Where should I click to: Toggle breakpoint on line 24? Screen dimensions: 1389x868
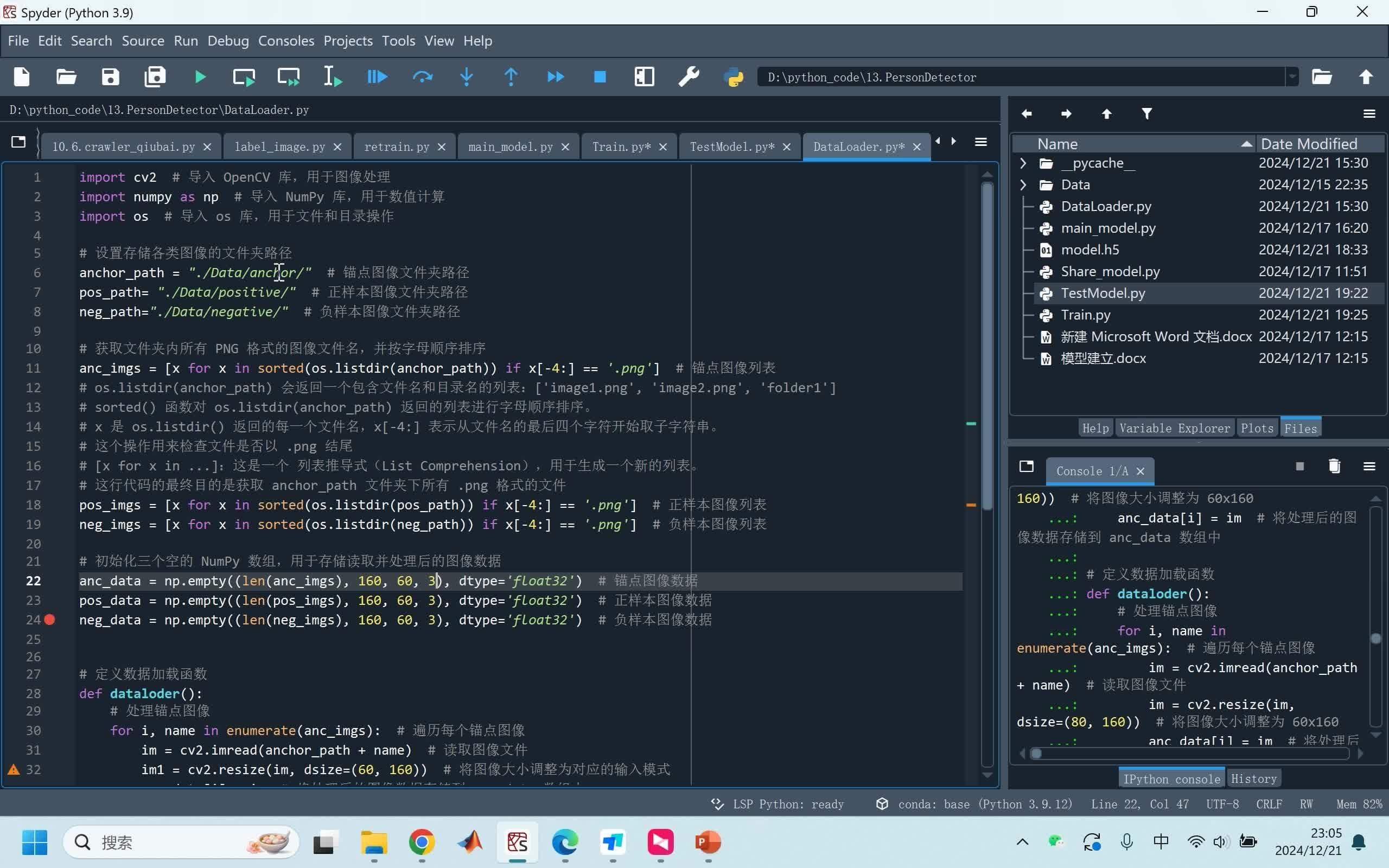click(x=50, y=620)
